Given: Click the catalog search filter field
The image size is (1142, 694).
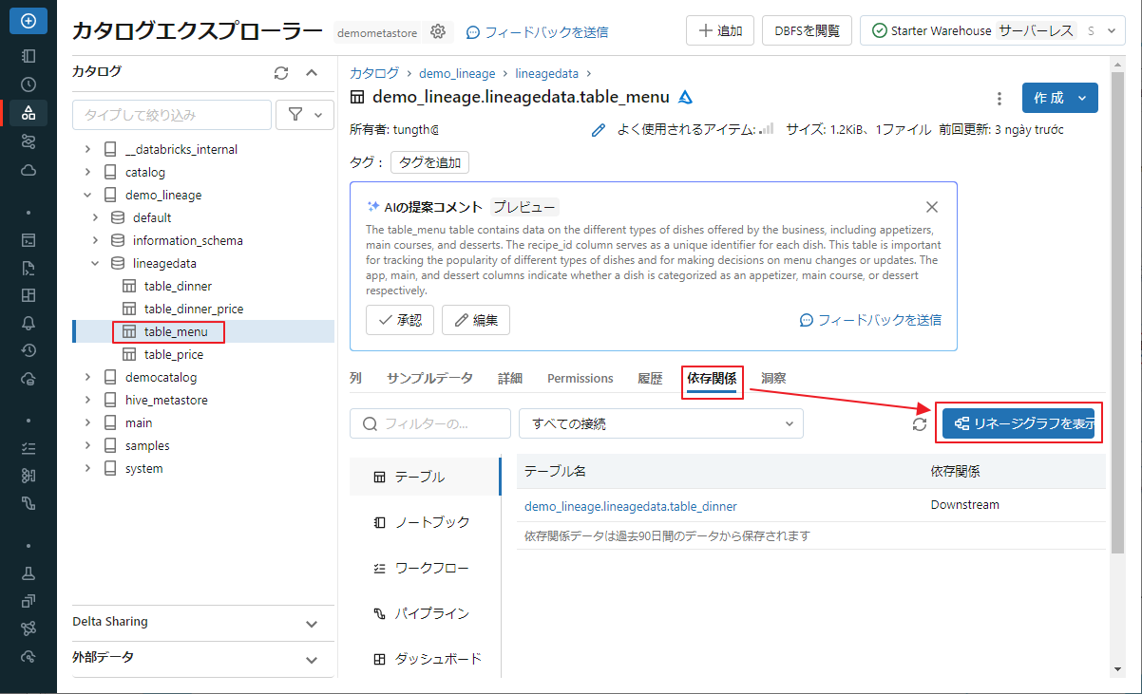Looking at the screenshot, I should [172, 115].
